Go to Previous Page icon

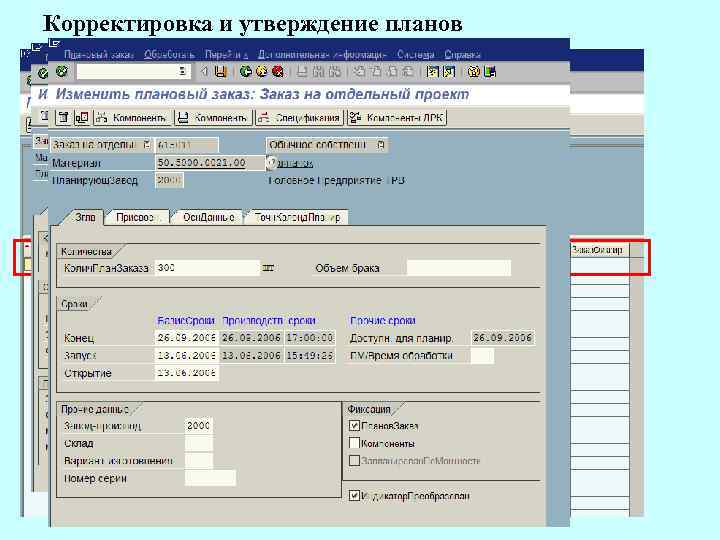(x=376, y=72)
